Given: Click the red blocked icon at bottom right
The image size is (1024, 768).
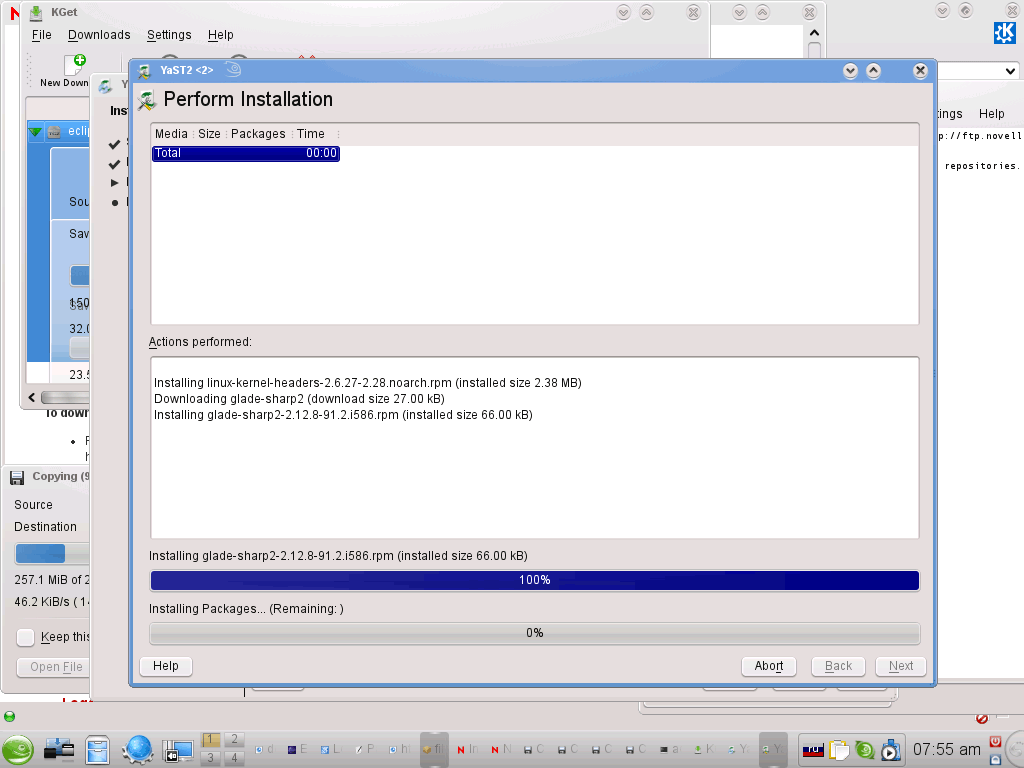Looking at the screenshot, I should 982,718.
